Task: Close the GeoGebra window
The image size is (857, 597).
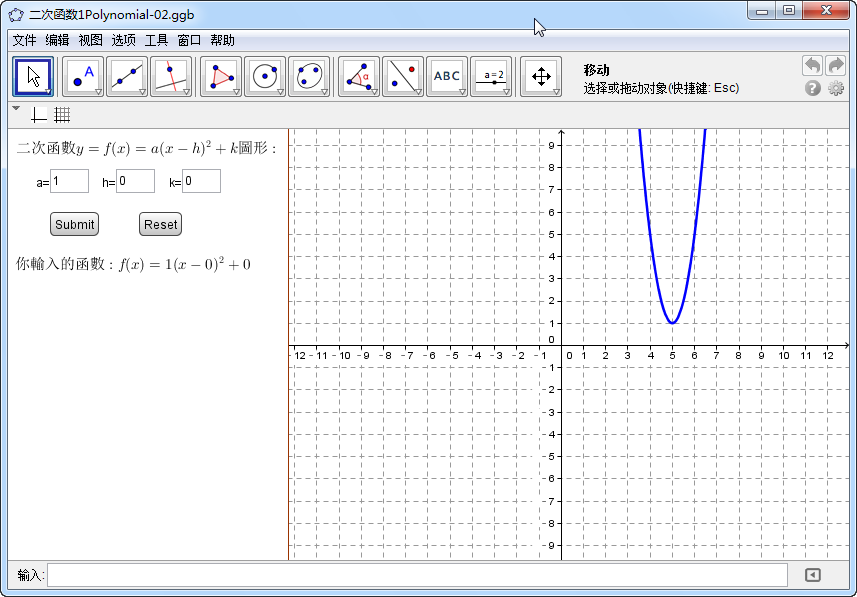Action: [x=826, y=11]
